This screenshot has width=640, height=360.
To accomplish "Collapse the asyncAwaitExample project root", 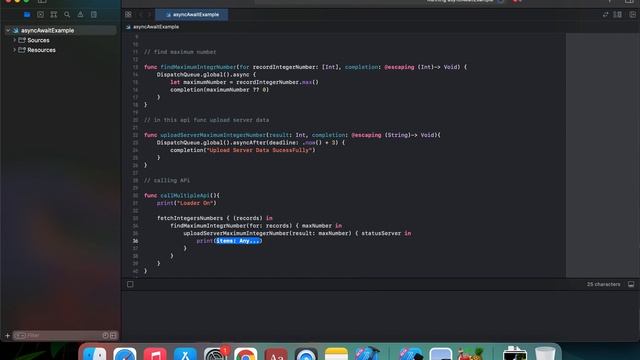I will tap(8, 31).
